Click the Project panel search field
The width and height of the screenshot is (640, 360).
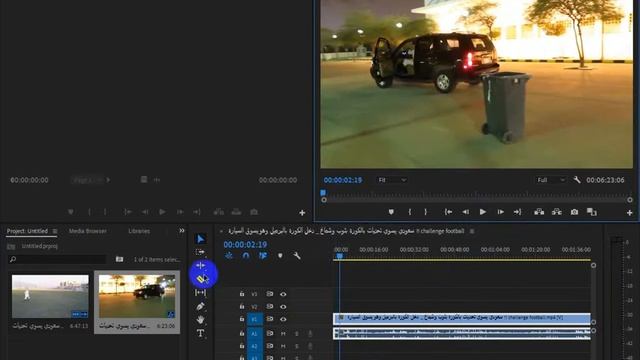(x=57, y=259)
